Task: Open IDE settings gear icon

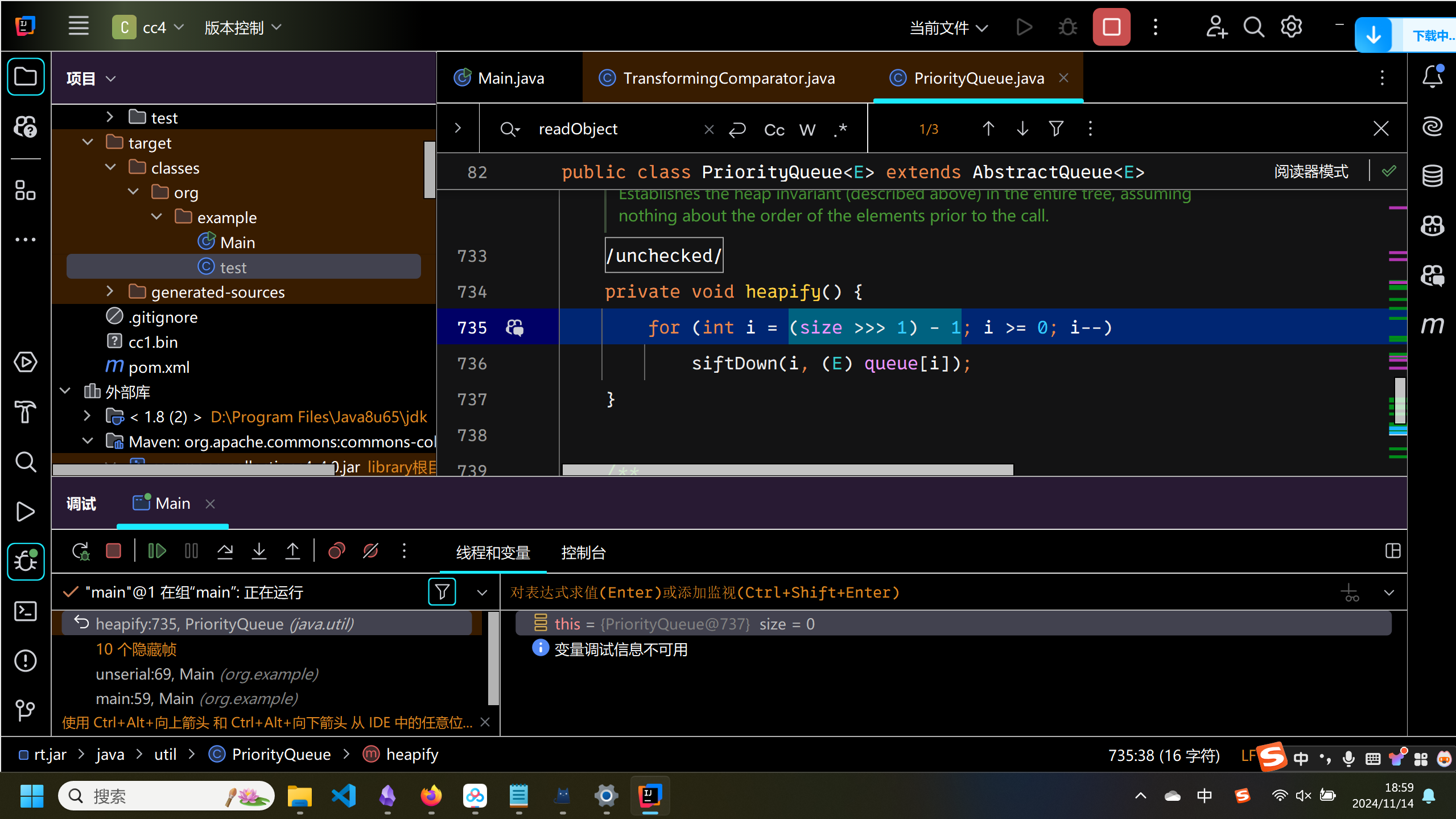Action: click(1292, 27)
